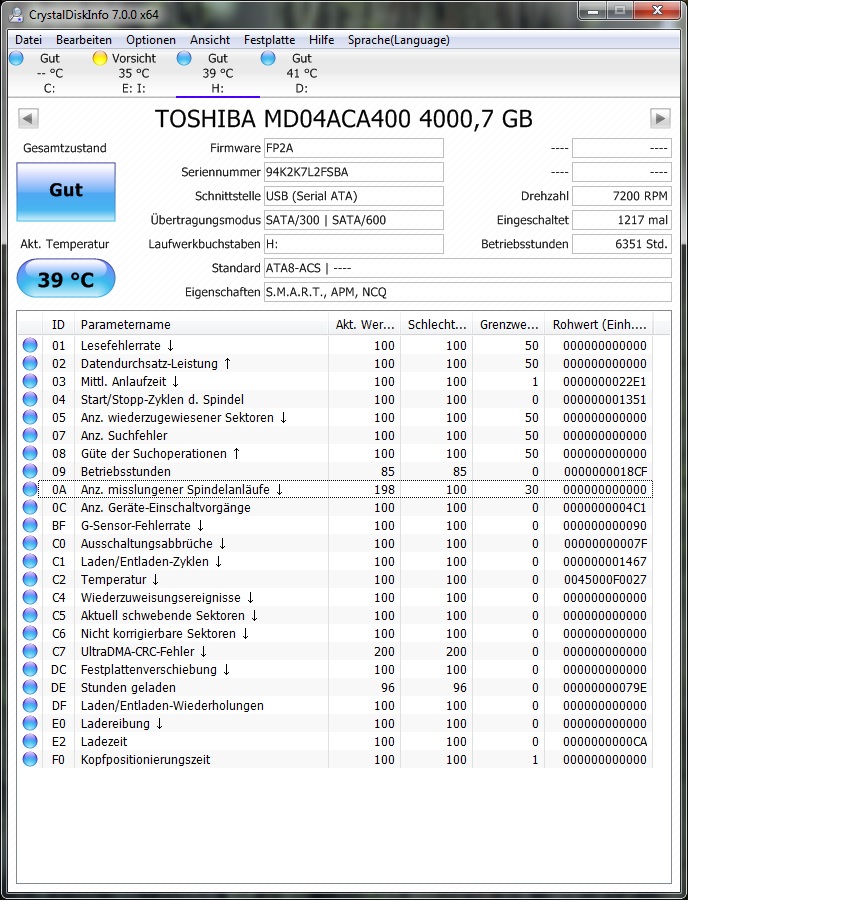Click the status icon of row 03 Mittl. Anlaufzeit
Screen dimensions: 866x900
[30, 381]
